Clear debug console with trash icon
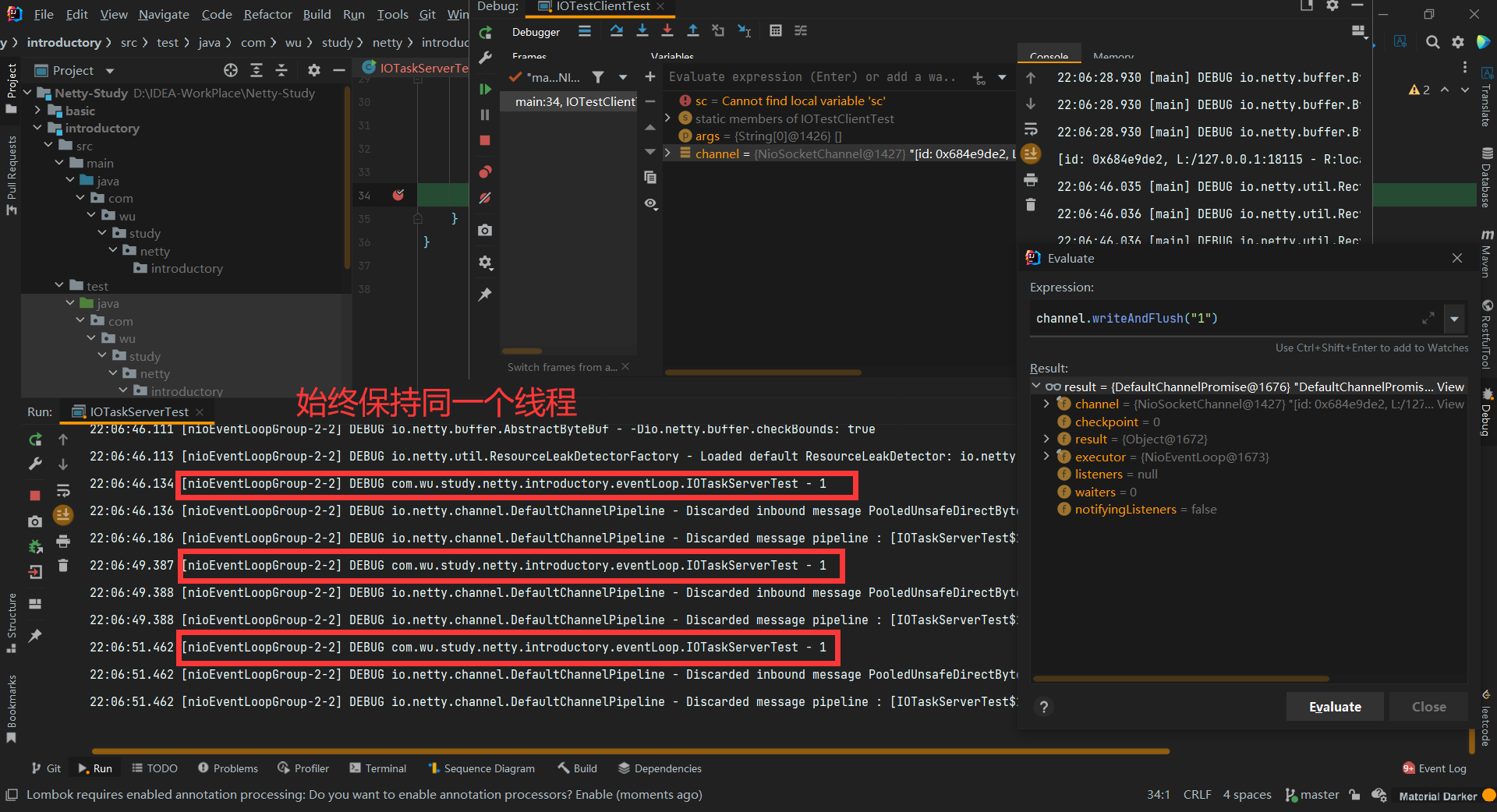 coord(1031,205)
